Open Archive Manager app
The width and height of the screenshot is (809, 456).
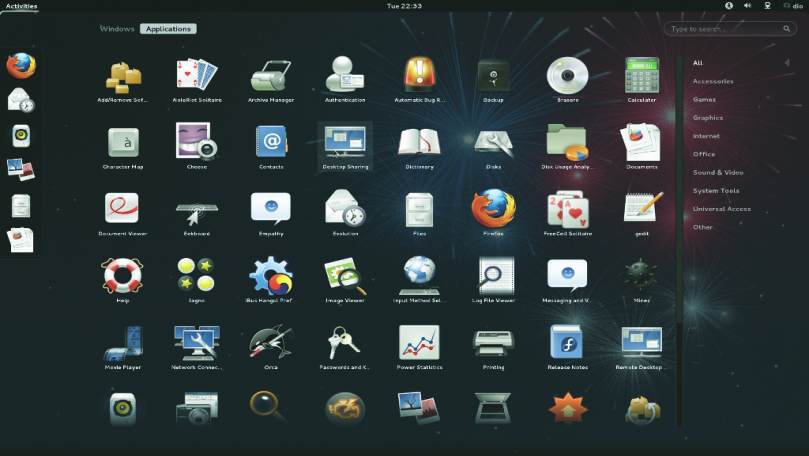270,77
